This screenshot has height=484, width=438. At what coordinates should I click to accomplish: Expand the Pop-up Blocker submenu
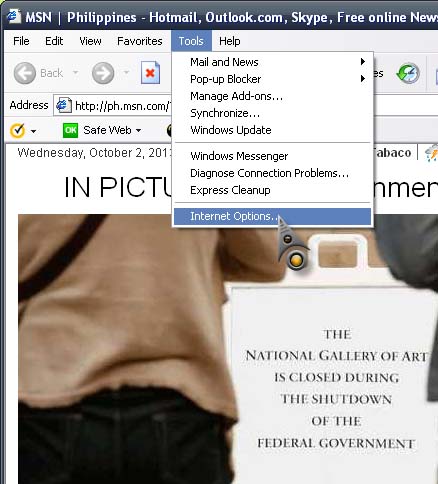[272, 79]
